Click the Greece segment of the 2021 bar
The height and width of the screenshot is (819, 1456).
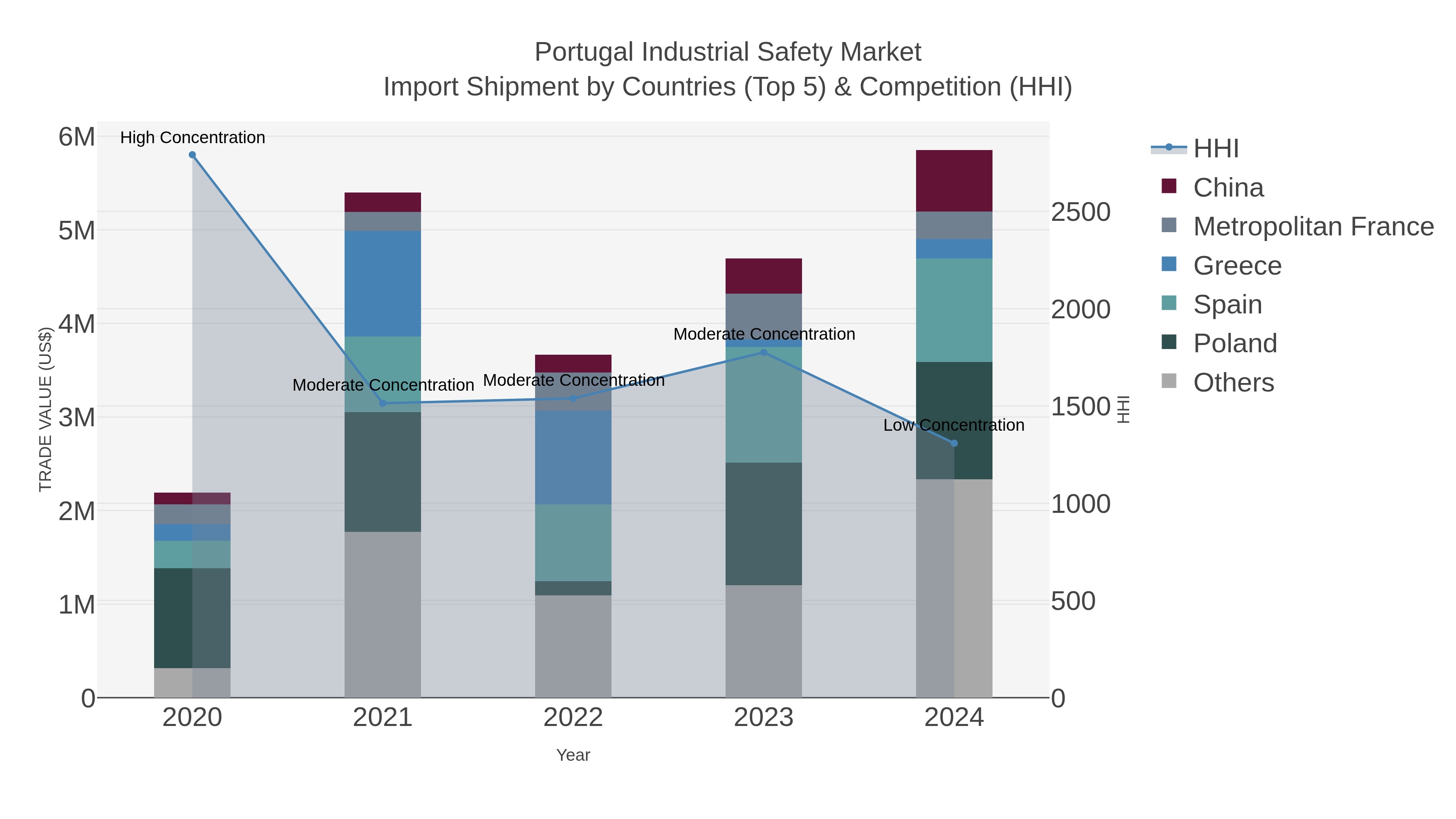click(383, 284)
